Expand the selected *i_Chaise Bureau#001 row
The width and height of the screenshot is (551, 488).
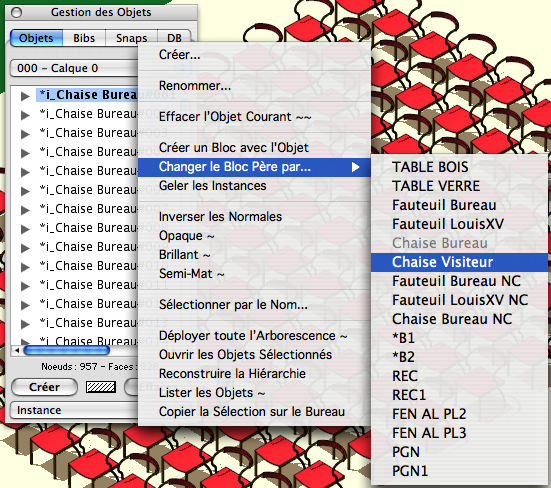(x=25, y=96)
